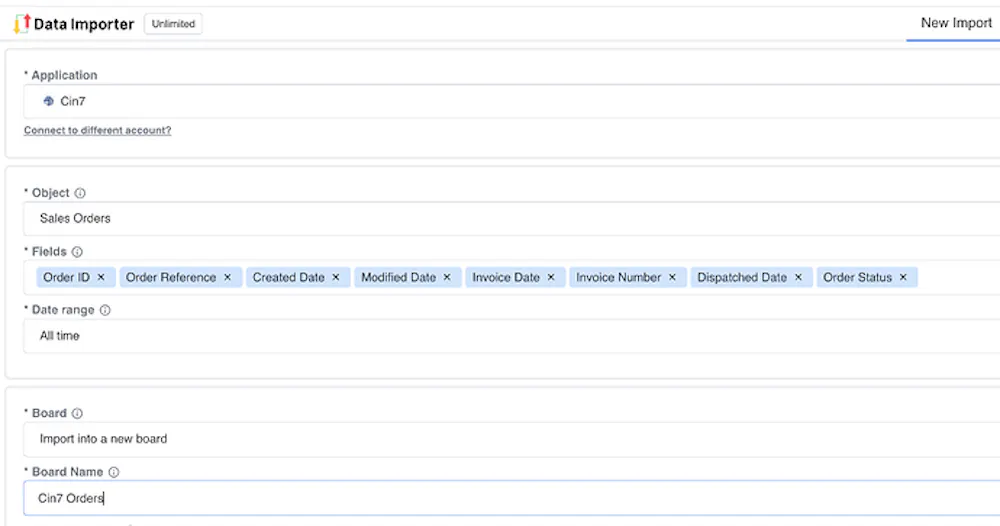The image size is (1000, 526).
Task: Show info tooltip icon beside Board Name
Action: pyautogui.click(x=114, y=472)
